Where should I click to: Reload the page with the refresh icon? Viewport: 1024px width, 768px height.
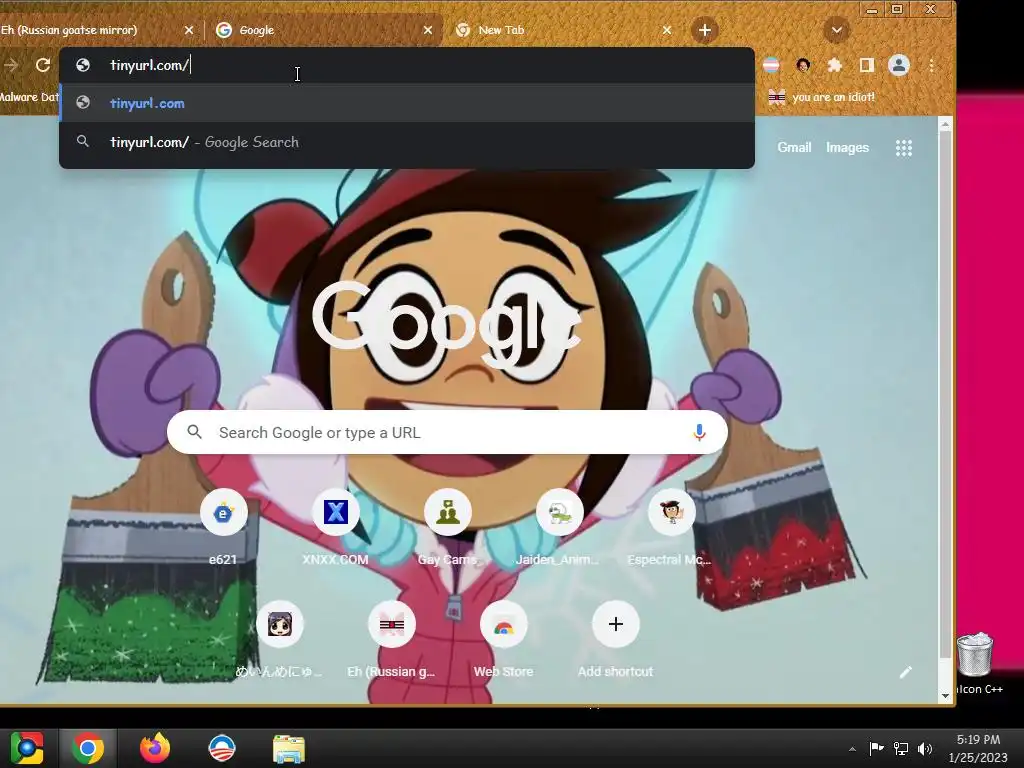(43, 65)
